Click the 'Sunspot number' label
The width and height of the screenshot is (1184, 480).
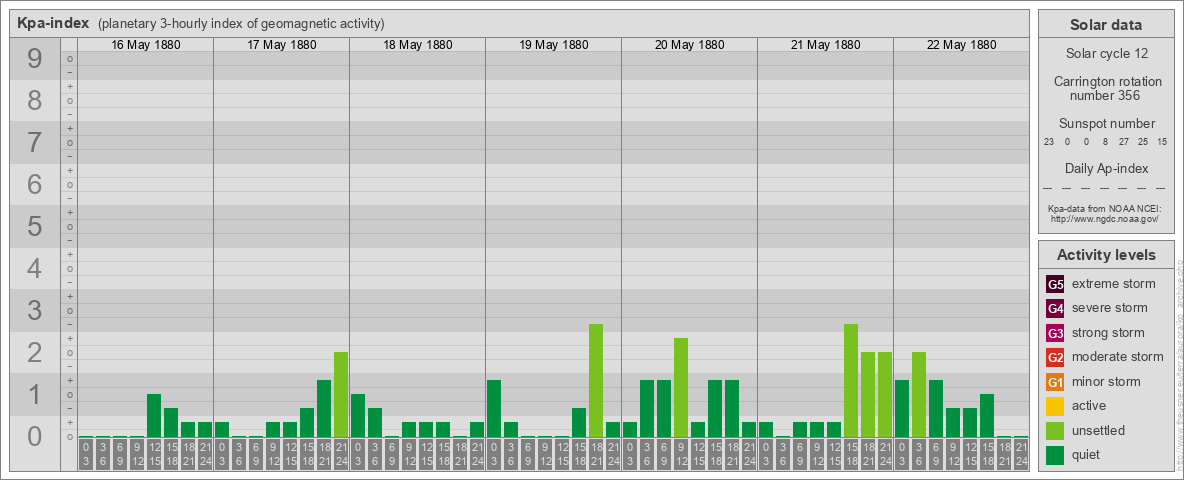click(1106, 124)
